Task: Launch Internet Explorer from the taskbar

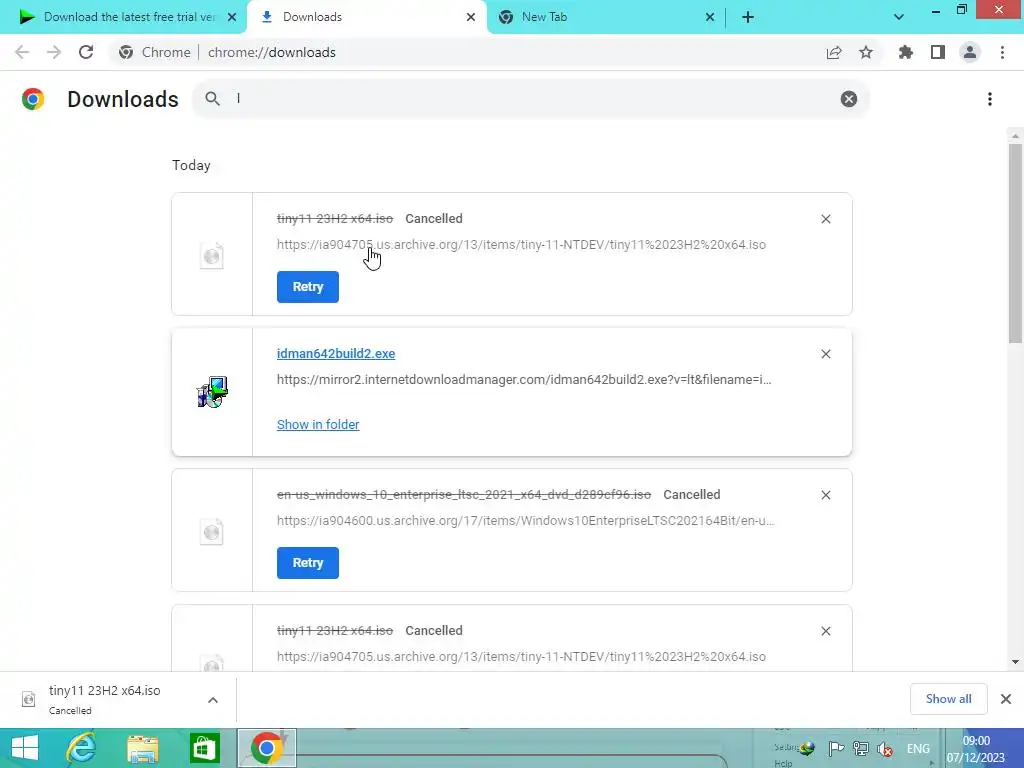Action: click(82, 748)
